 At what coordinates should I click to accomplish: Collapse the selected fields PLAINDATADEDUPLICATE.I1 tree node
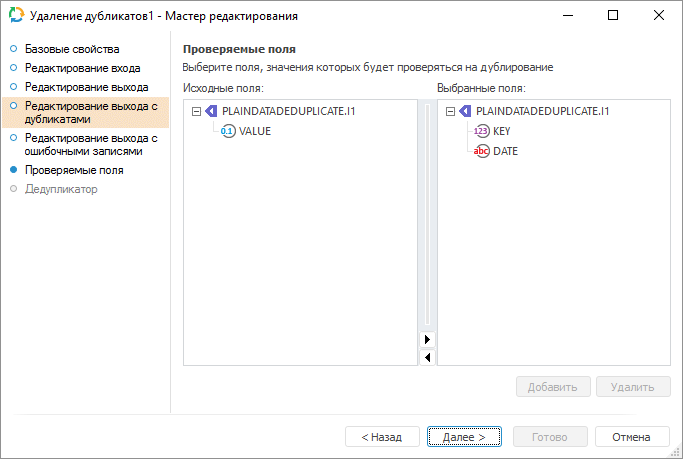click(x=449, y=112)
